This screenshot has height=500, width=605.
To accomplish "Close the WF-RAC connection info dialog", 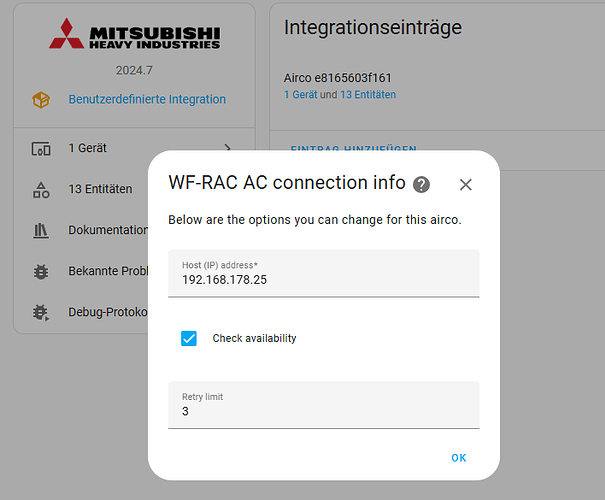I will [466, 184].
